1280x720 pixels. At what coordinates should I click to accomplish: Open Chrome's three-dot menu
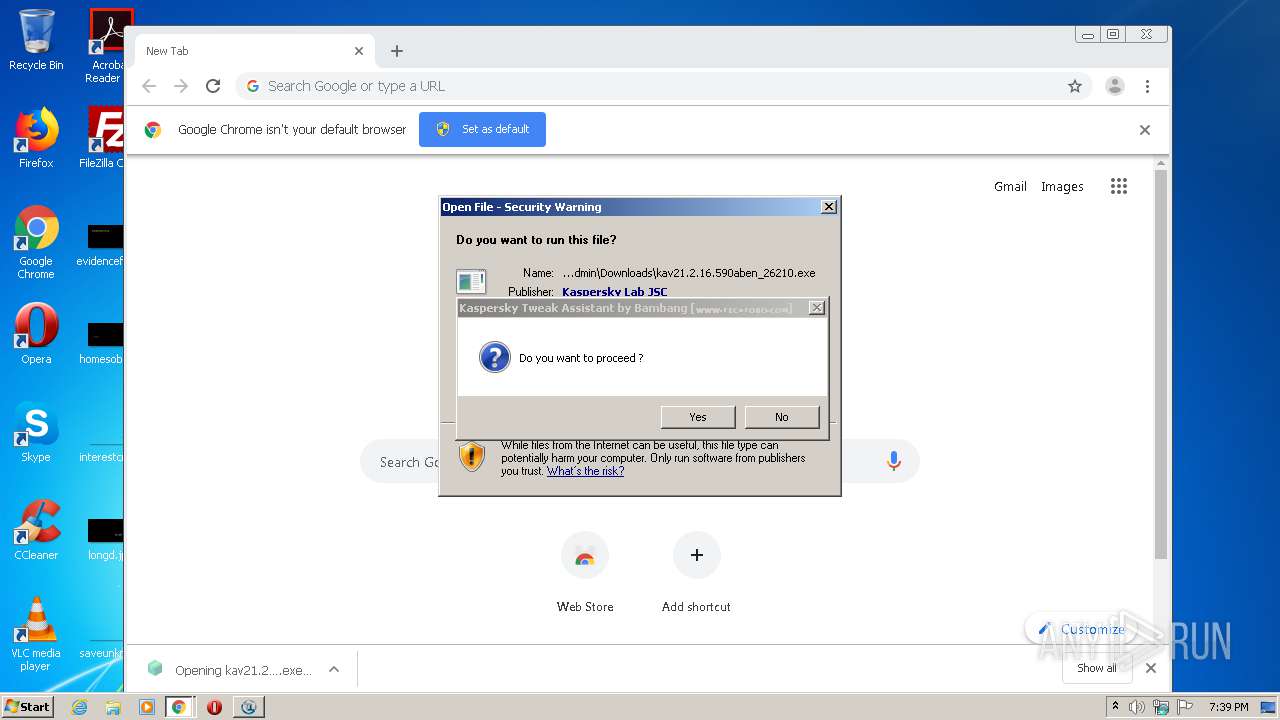(x=1148, y=86)
